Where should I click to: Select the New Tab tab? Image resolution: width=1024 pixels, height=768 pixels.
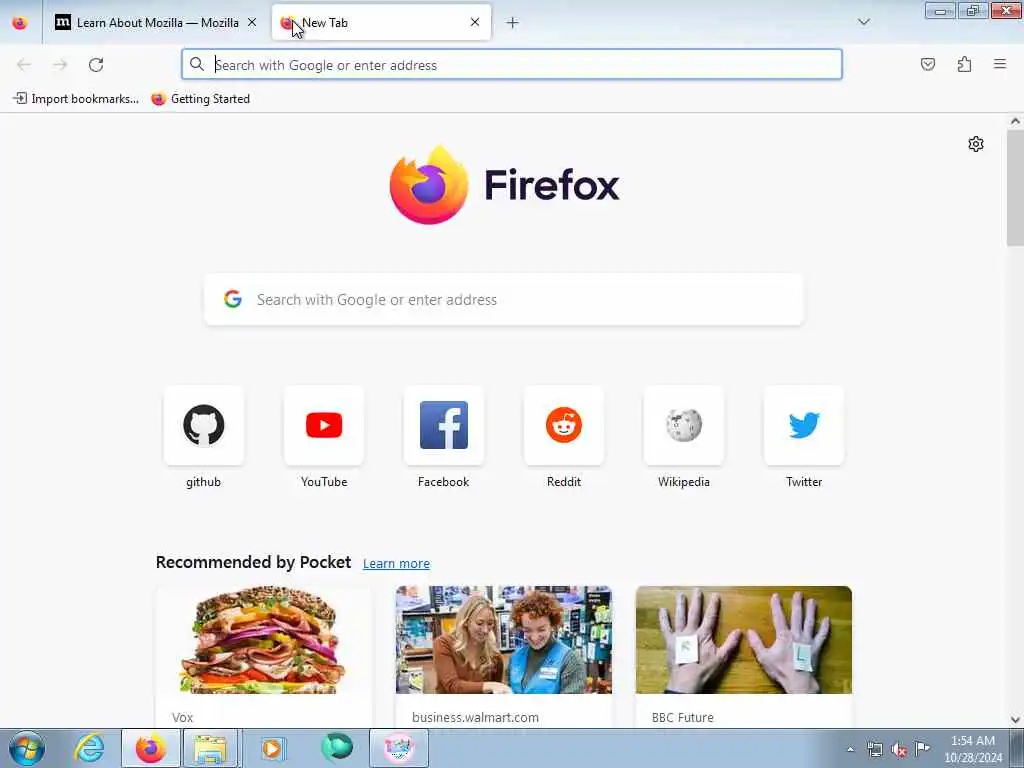[x=381, y=23]
